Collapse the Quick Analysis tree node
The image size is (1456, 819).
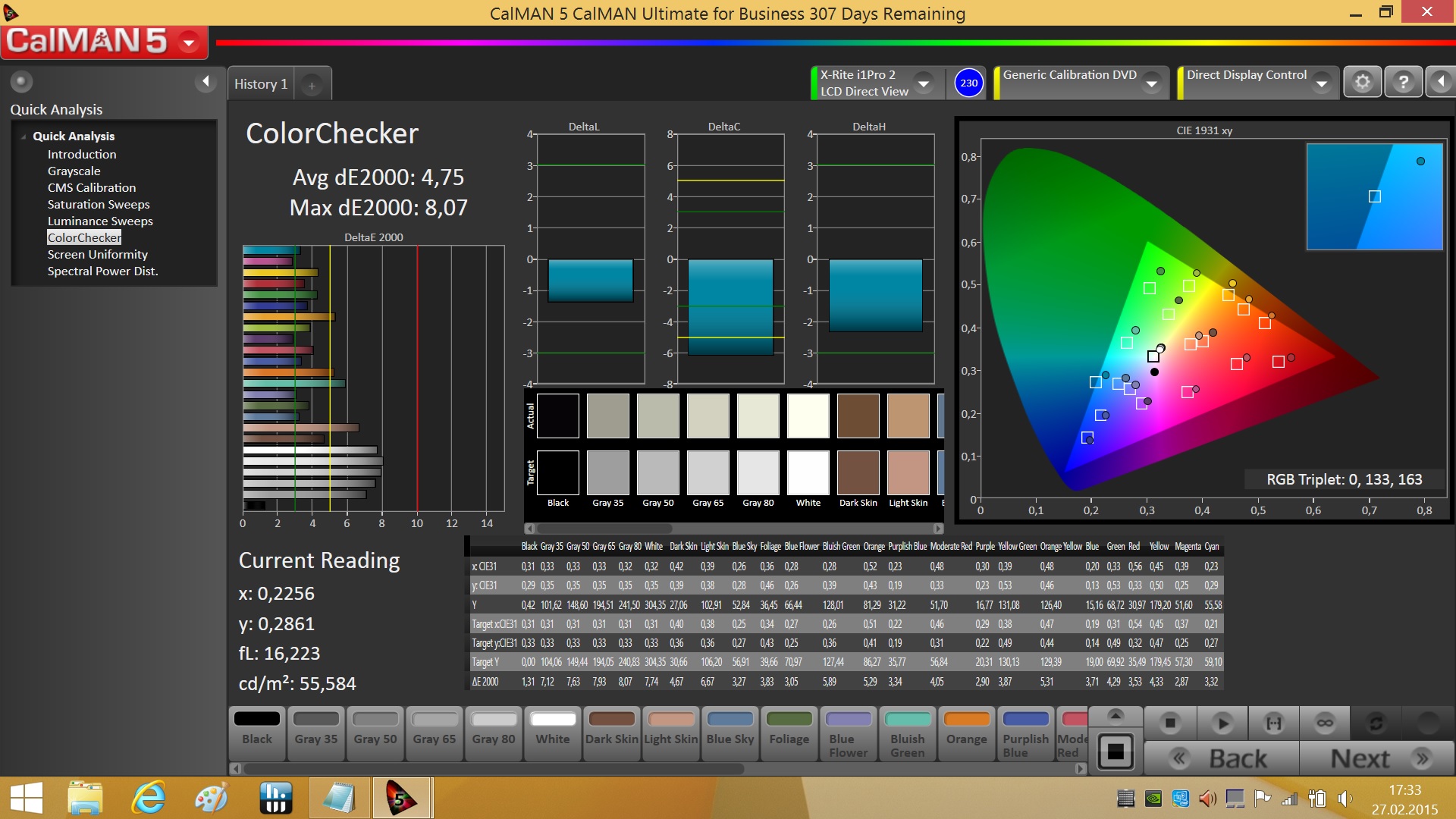click(x=24, y=136)
